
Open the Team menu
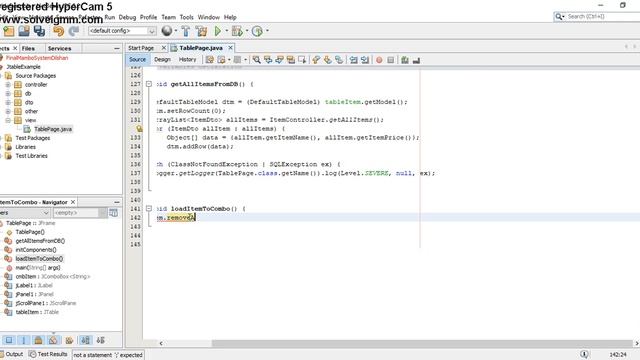[x=168, y=17]
